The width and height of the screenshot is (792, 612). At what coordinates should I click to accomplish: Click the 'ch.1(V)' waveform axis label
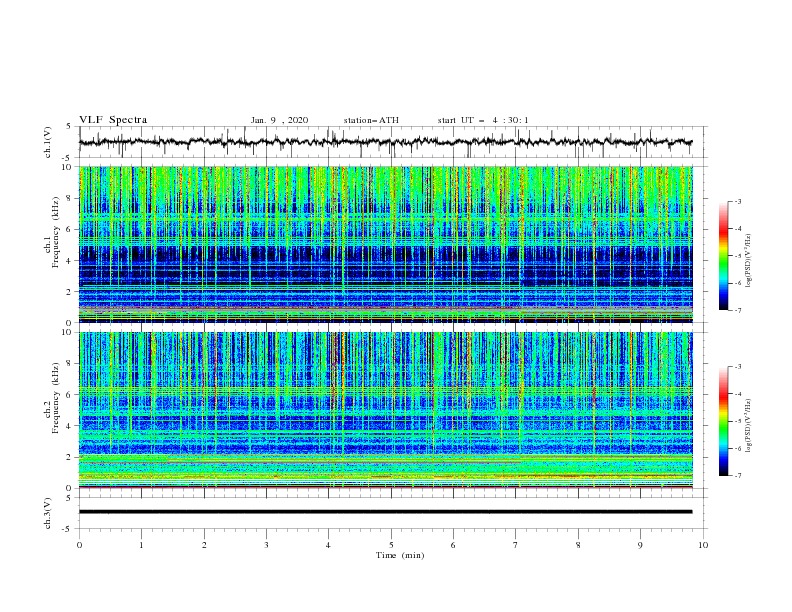click(x=48, y=142)
